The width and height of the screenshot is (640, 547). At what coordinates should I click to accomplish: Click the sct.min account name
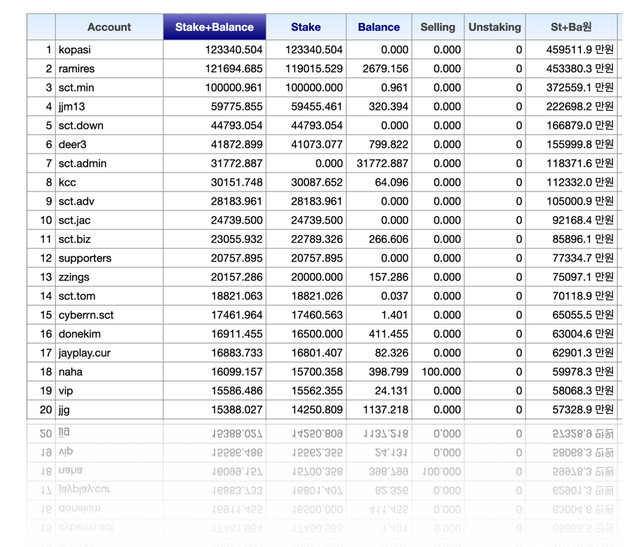76,88
